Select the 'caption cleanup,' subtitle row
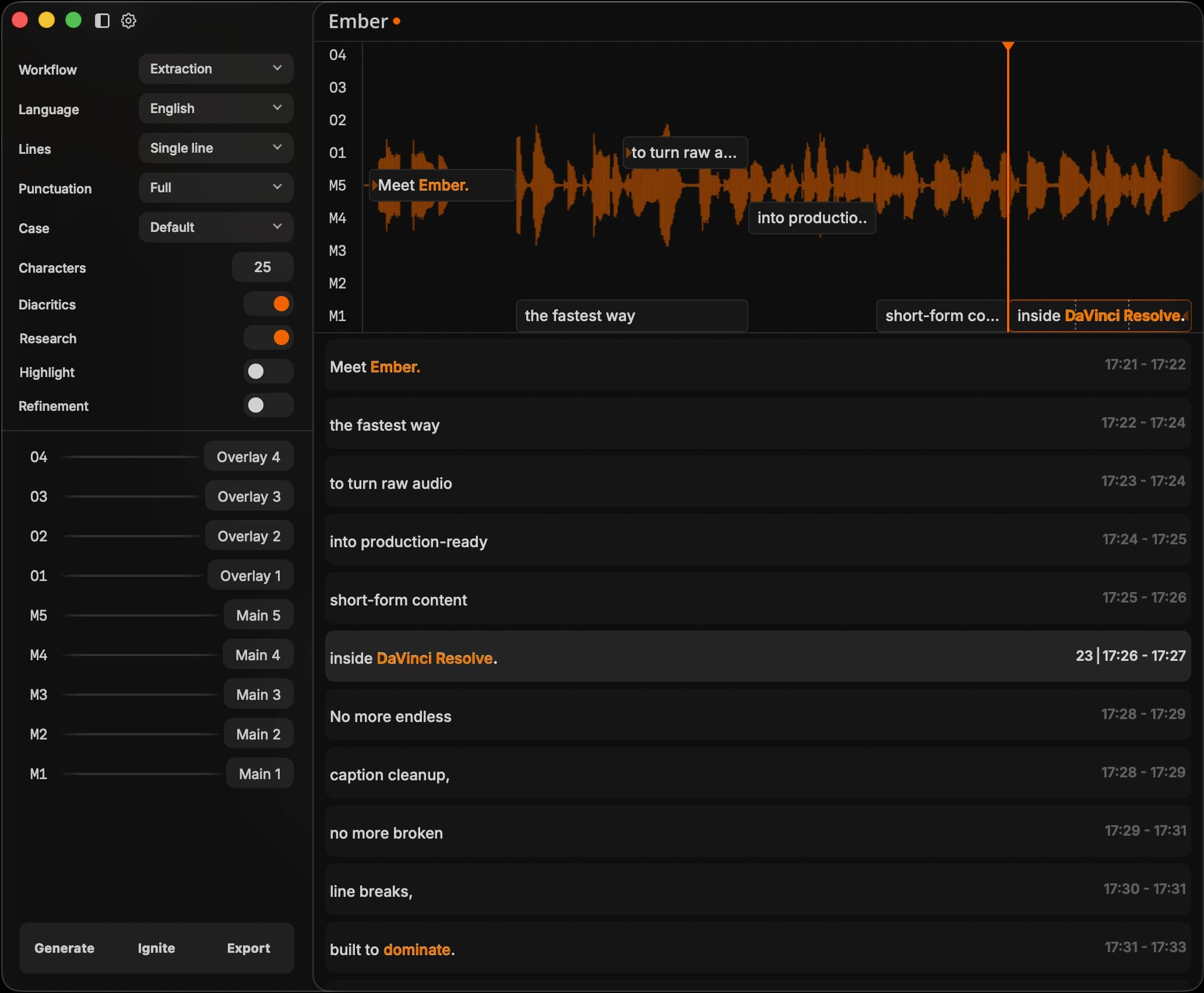The height and width of the screenshot is (993, 1204). [x=758, y=773]
